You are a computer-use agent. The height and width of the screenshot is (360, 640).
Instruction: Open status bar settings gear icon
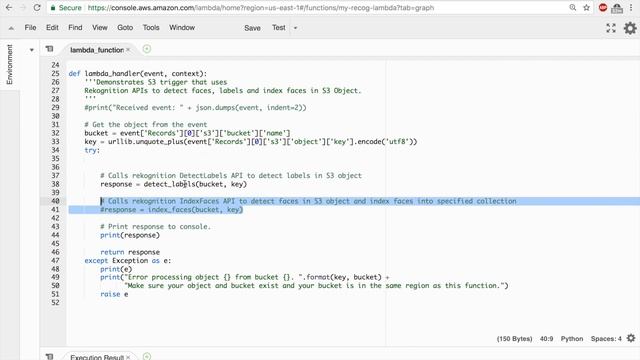click(631, 338)
